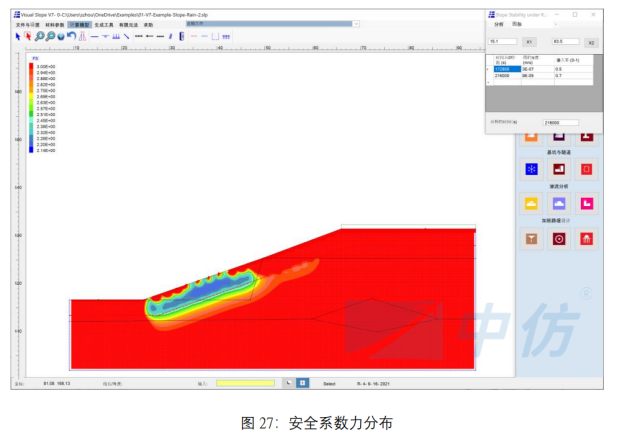Click the red house icon in side panel

(x=587, y=239)
